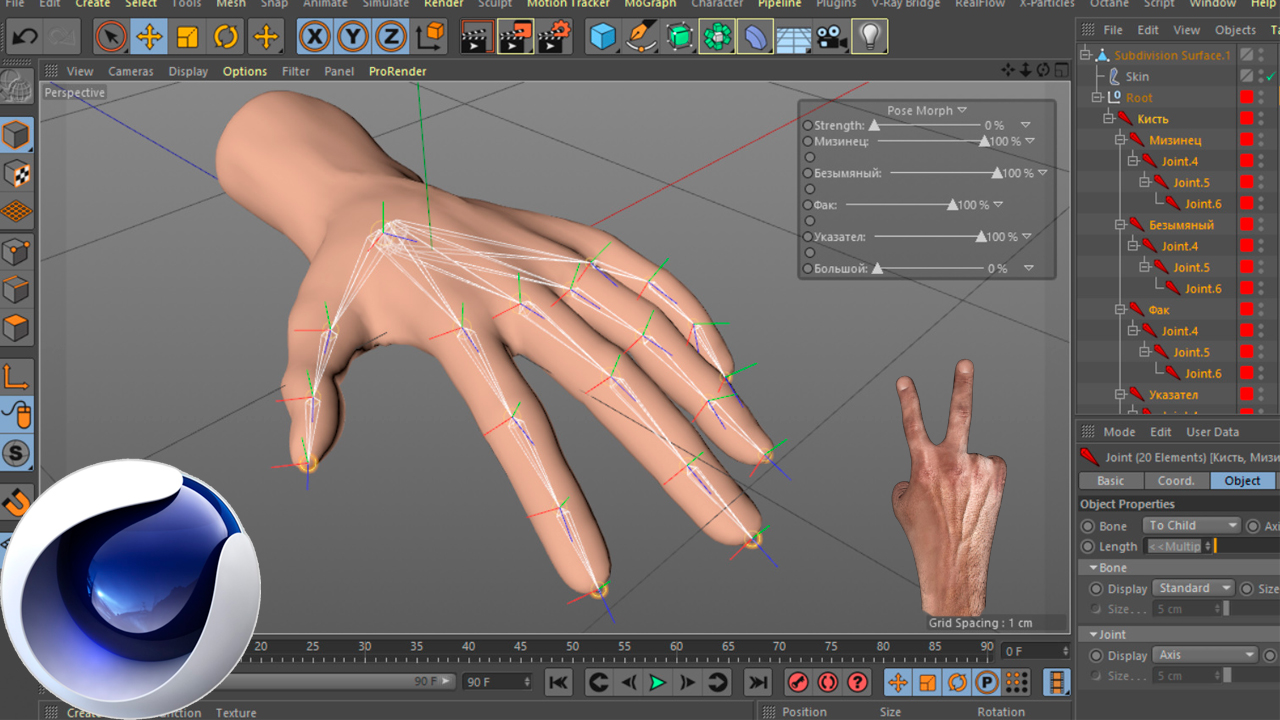Jump to the end of the animation

pos(759,682)
